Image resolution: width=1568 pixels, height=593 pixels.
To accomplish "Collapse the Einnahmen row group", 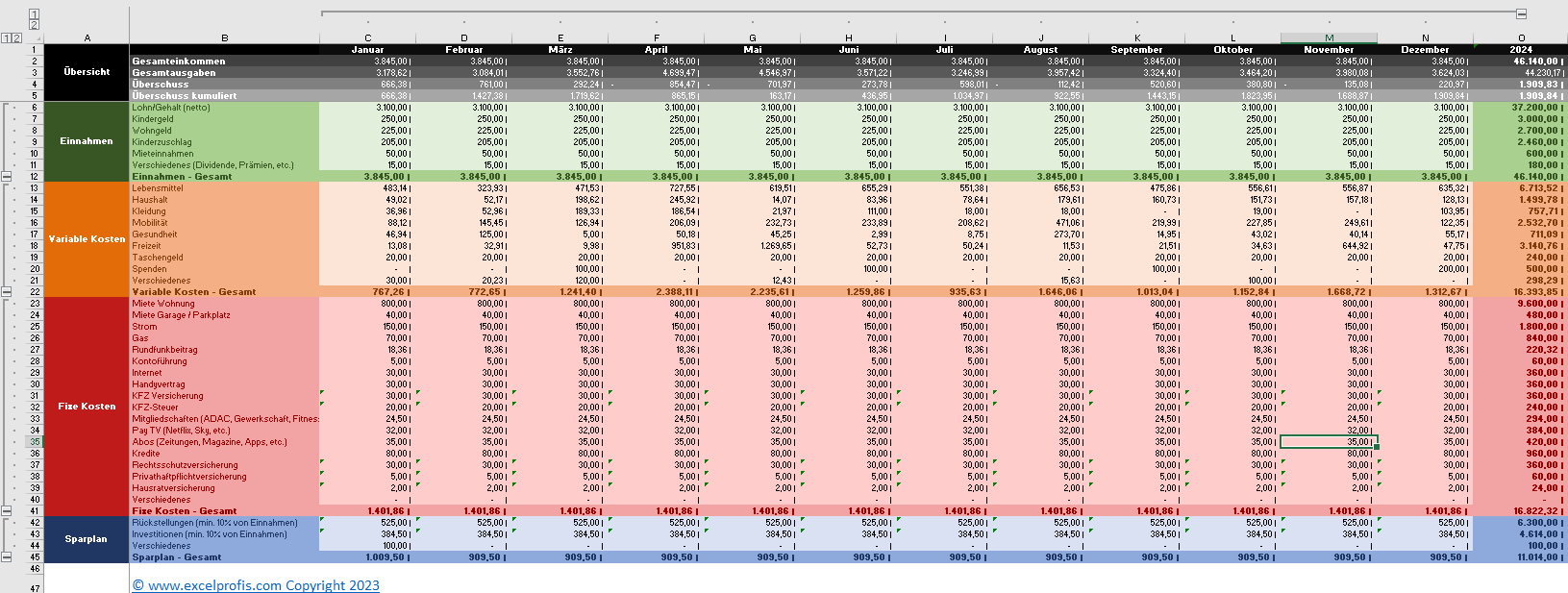I will point(7,177).
